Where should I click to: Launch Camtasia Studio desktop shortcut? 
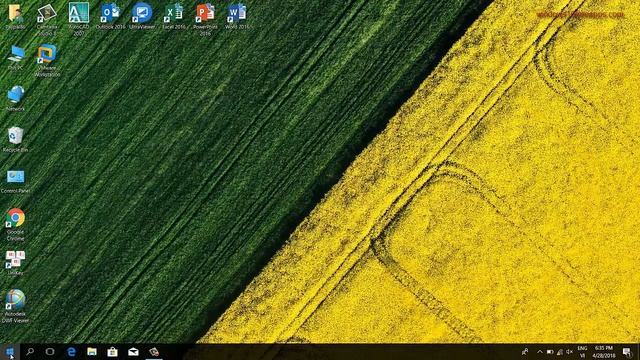47,19
